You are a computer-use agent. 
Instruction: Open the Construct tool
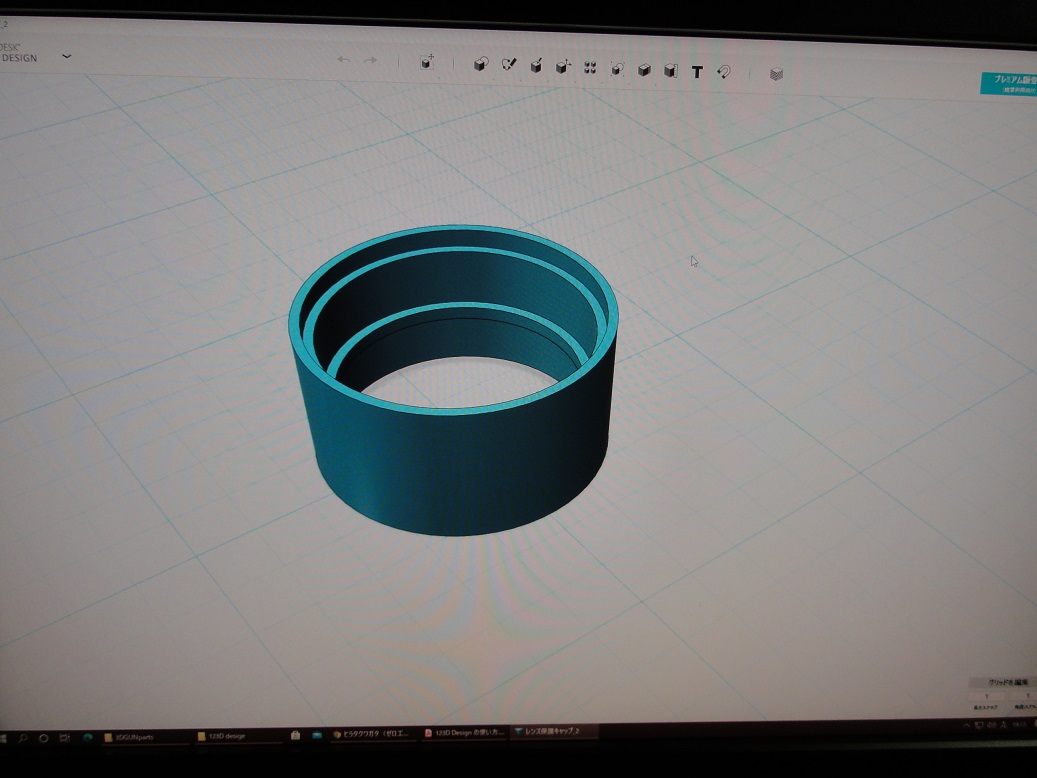pyautogui.click(x=536, y=65)
